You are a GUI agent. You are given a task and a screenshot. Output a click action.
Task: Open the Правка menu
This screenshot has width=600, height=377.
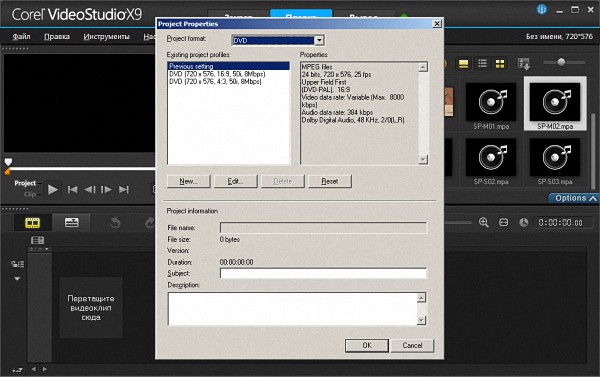click(57, 37)
